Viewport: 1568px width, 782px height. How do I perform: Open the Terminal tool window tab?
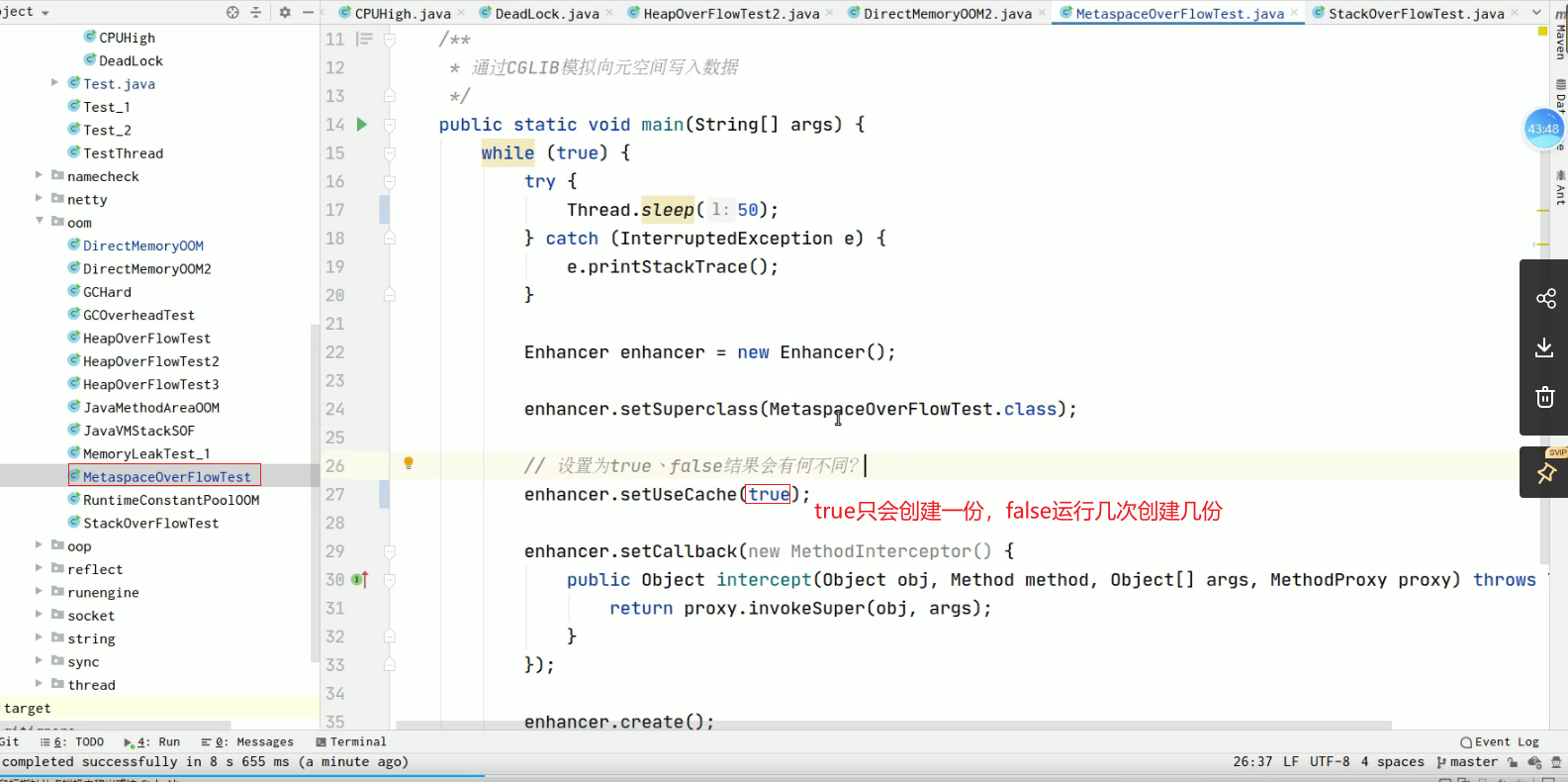[351, 741]
